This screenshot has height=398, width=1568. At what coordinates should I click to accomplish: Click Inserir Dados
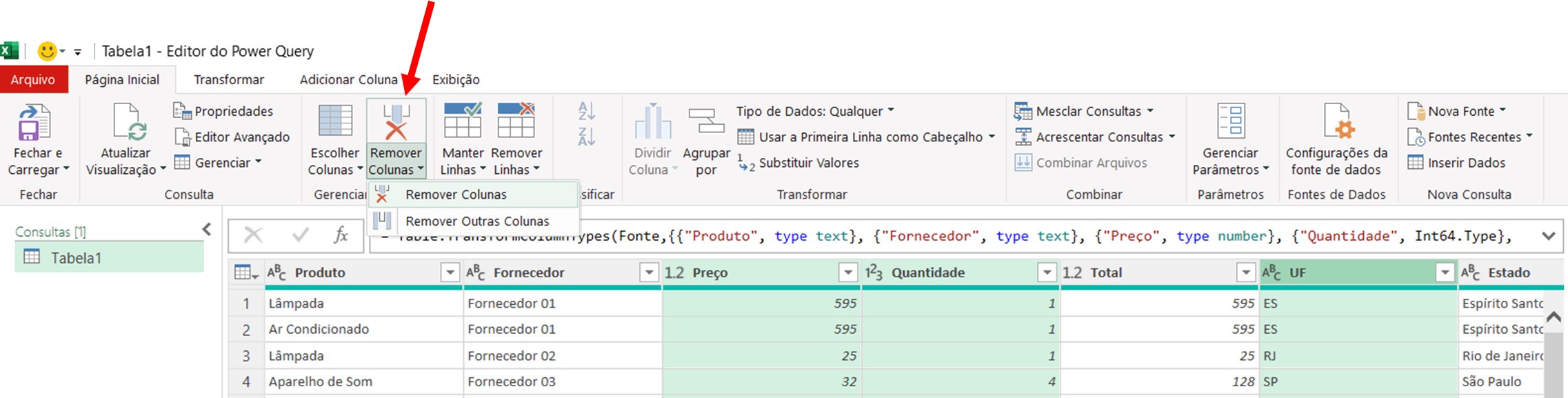tap(1456, 163)
